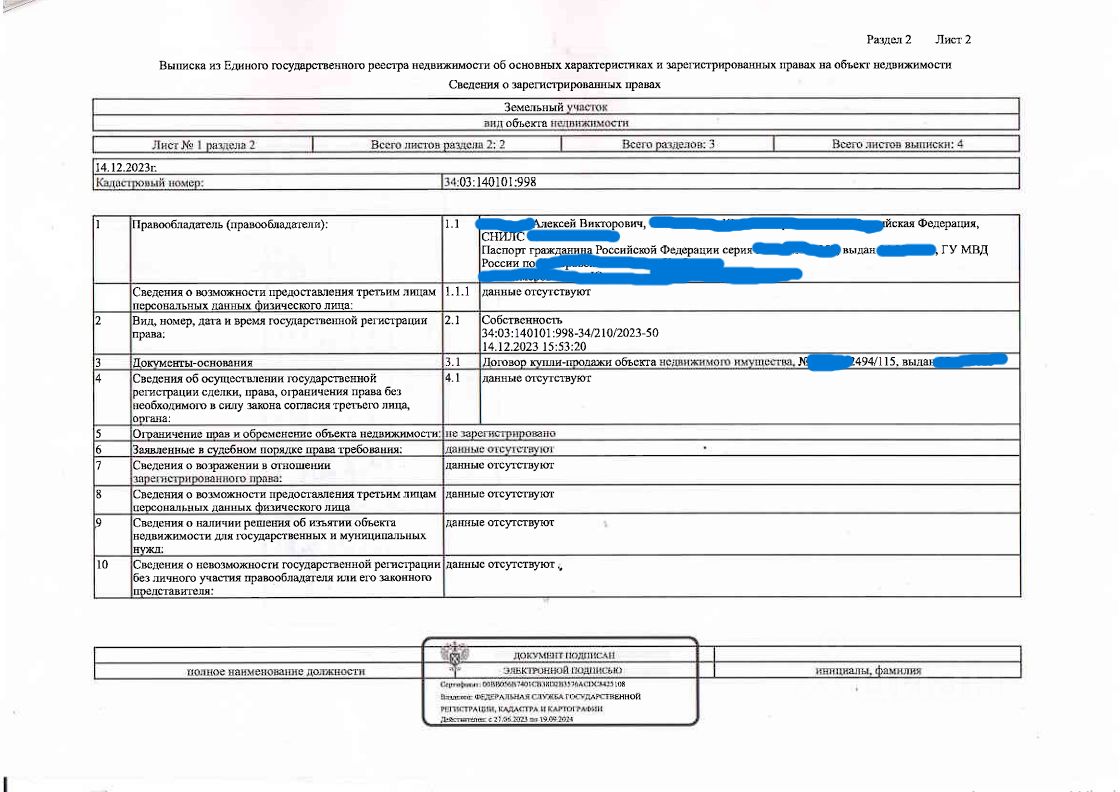Select "данные отсутствуют" in row 4.1

536,379
